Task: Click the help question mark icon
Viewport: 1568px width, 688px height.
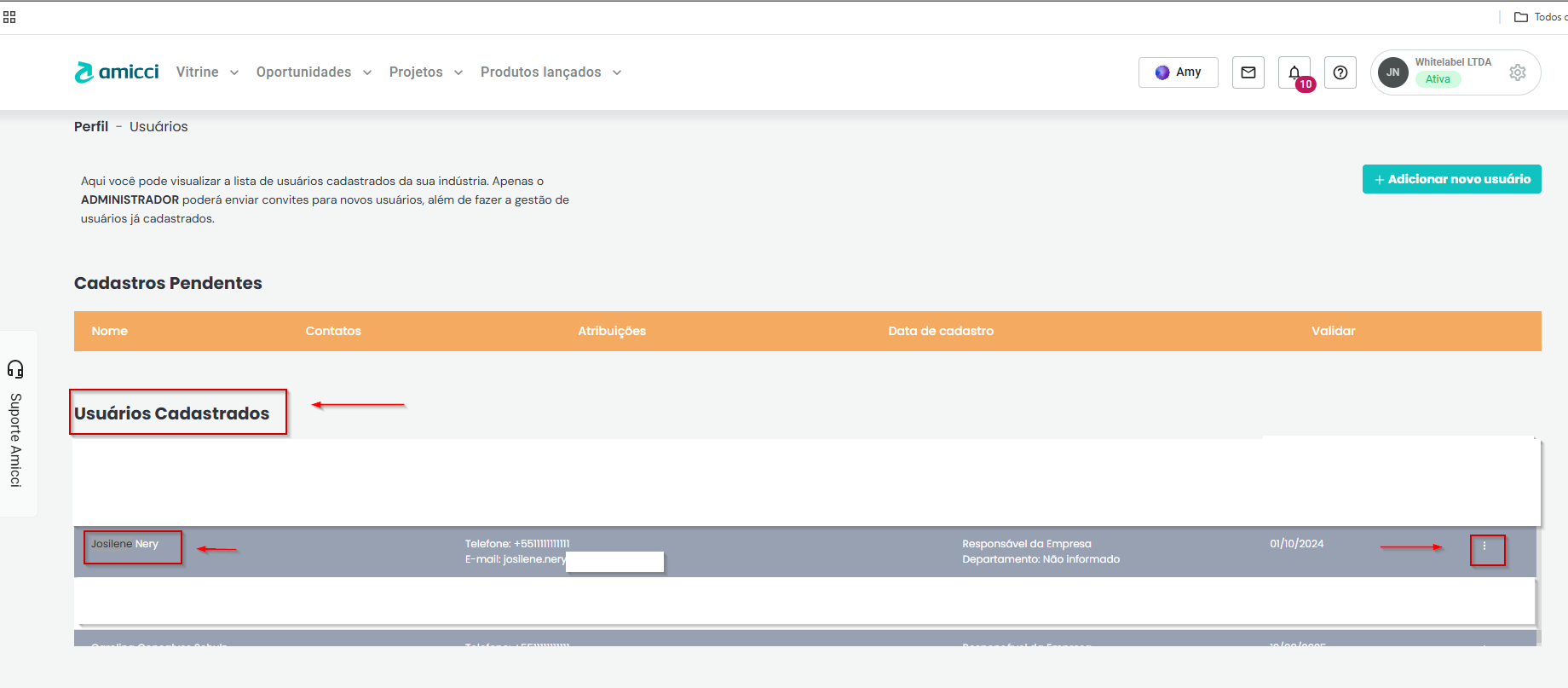Action: click(1340, 72)
